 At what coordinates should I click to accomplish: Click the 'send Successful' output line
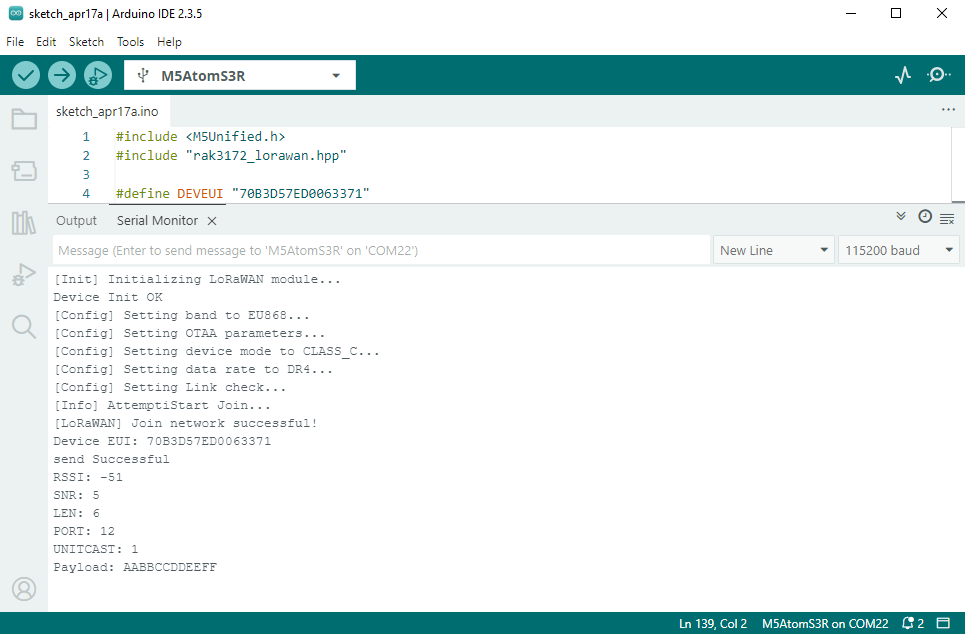pos(111,459)
